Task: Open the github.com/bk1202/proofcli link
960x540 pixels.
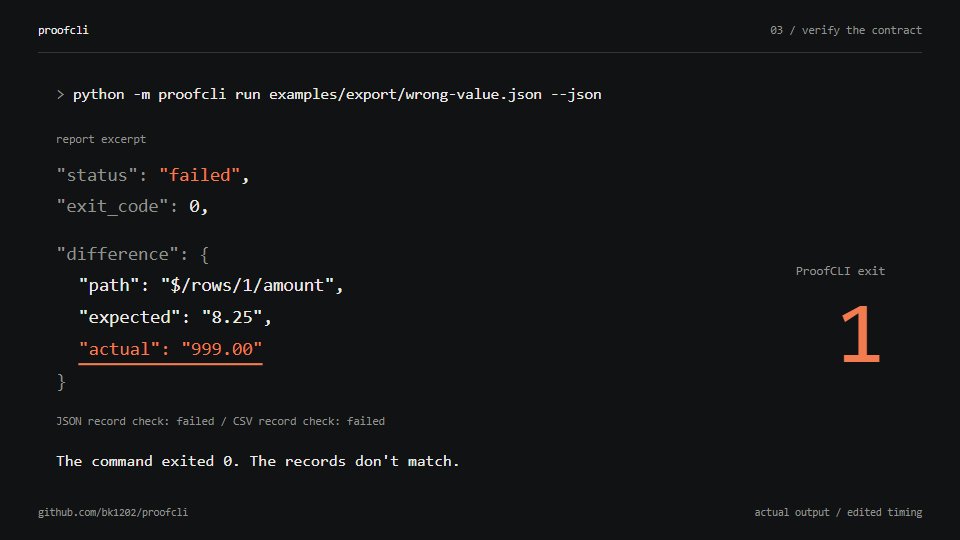Action: tap(113, 512)
